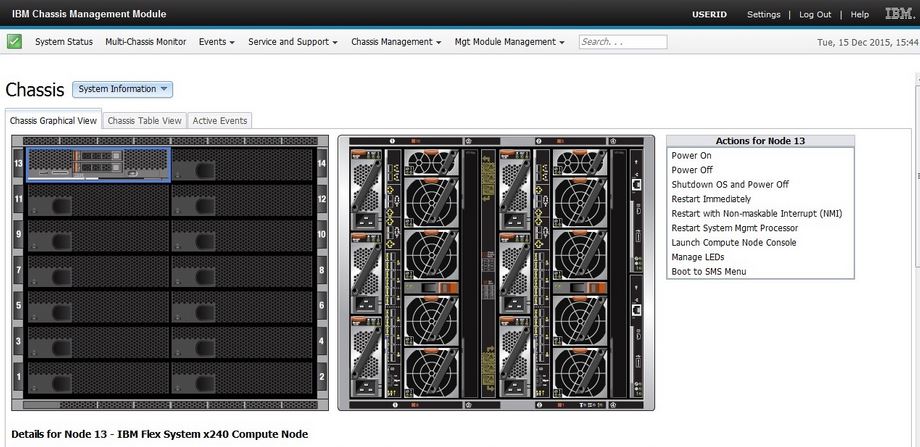Image resolution: width=920 pixels, height=447 pixels.
Task: Click the Log Out link
Action: pos(815,15)
